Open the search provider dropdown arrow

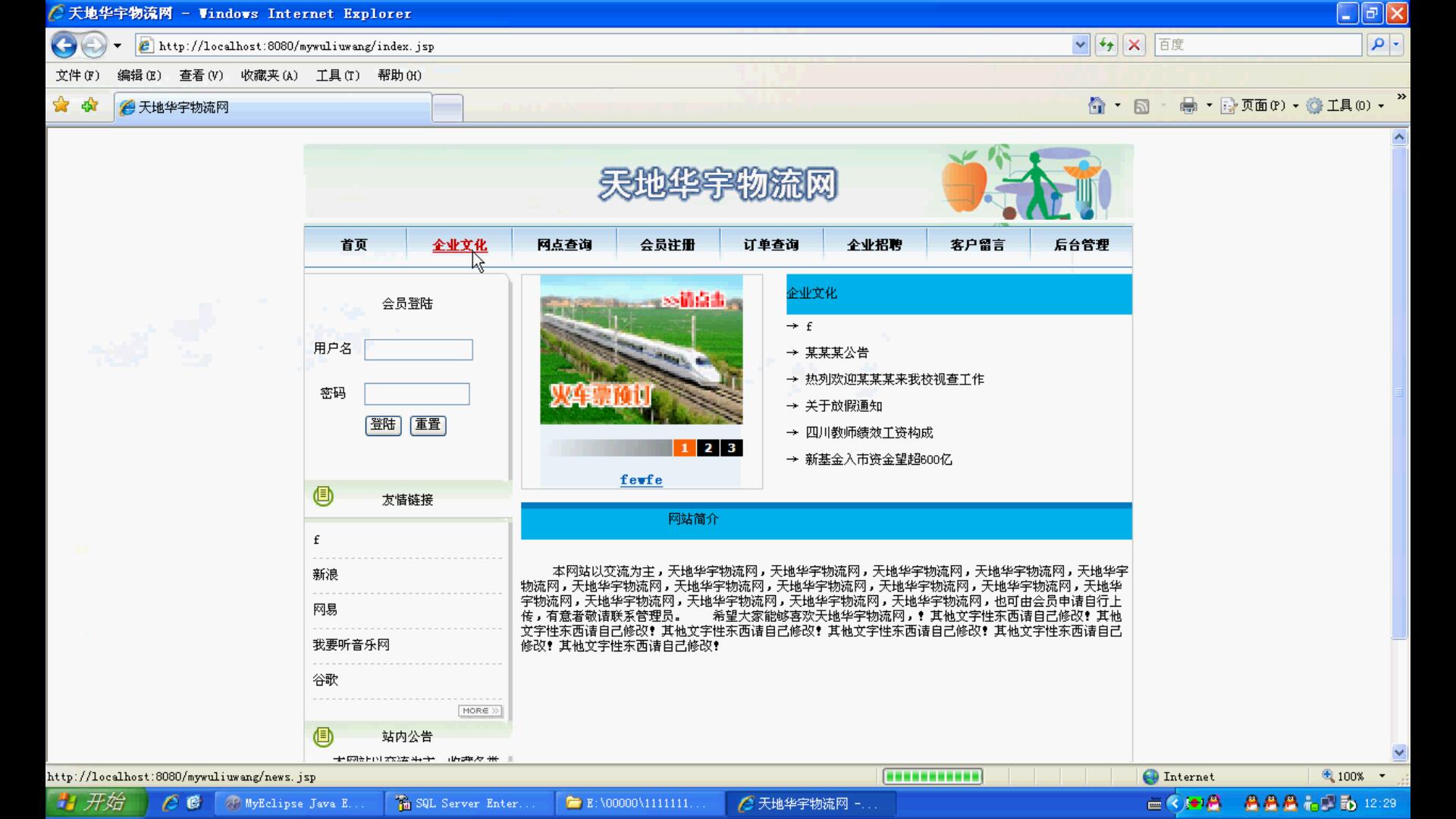[1396, 45]
